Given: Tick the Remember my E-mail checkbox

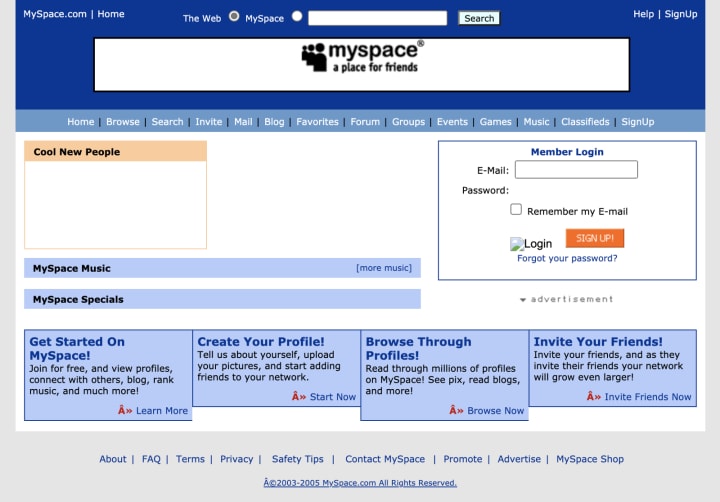Looking at the screenshot, I should point(516,209).
